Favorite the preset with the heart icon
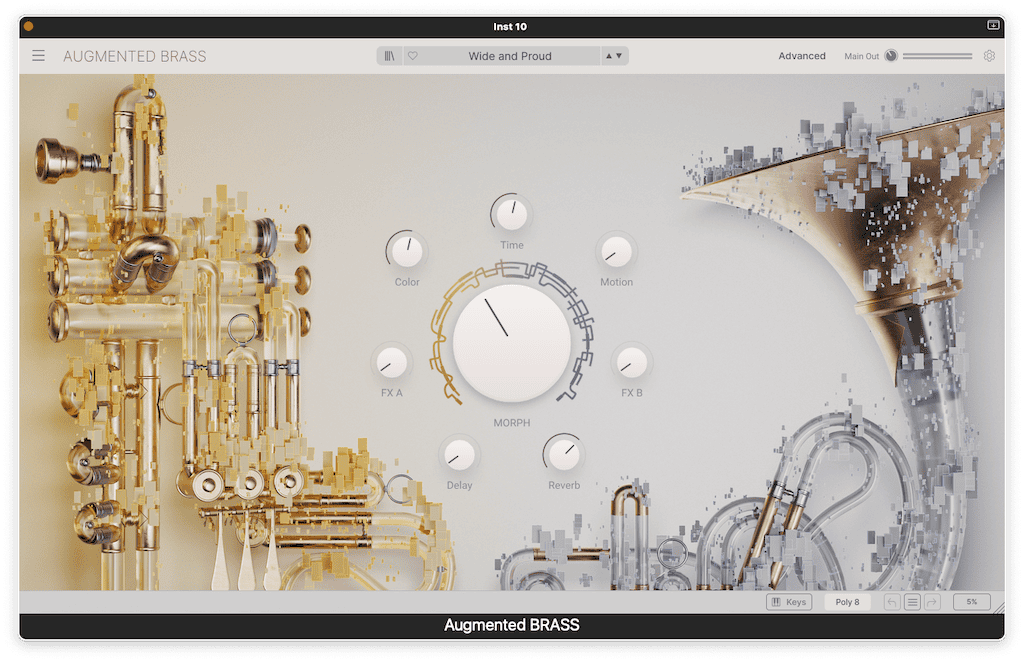 coord(413,56)
